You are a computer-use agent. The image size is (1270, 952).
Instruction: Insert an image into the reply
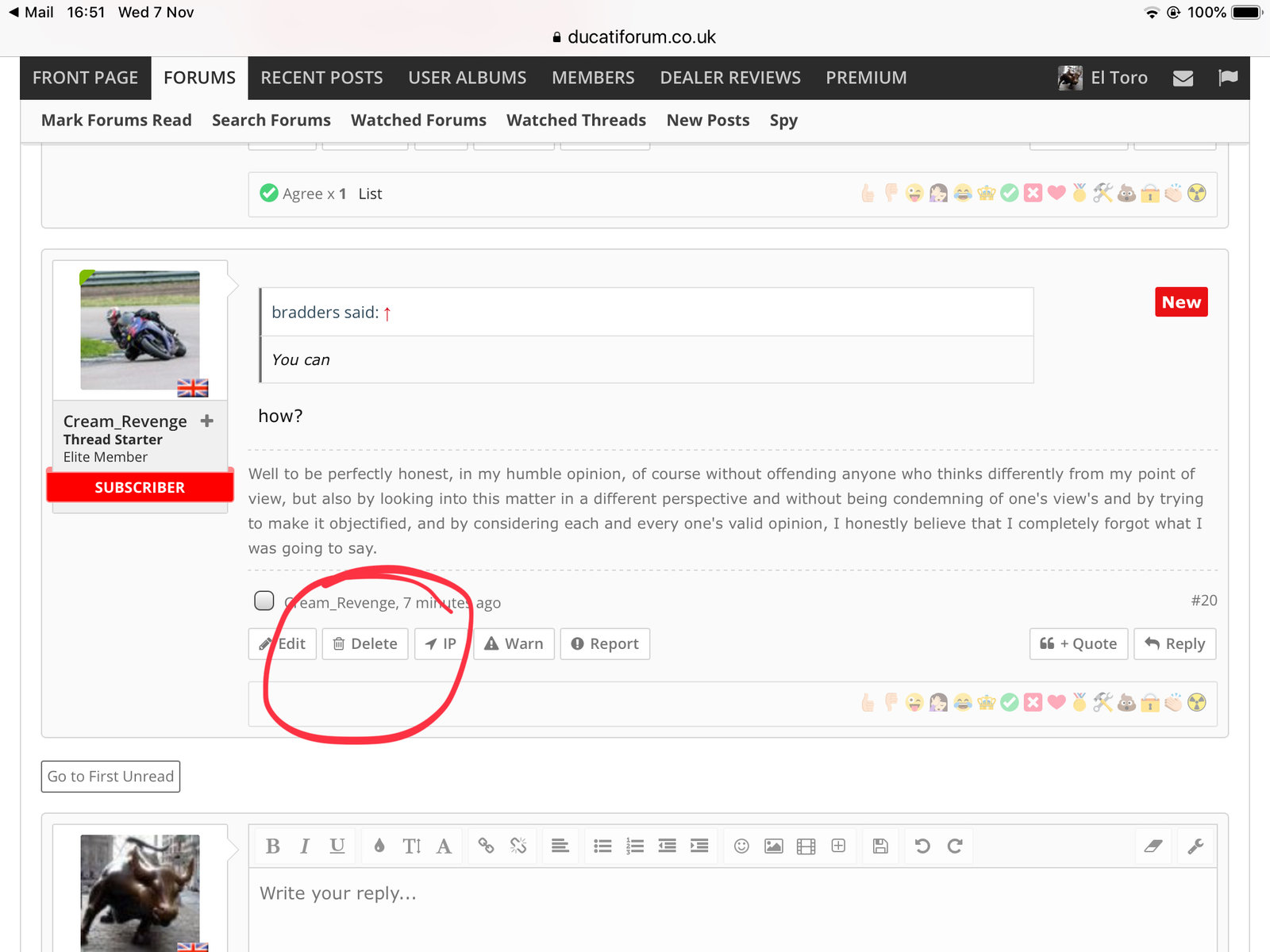pos(773,846)
